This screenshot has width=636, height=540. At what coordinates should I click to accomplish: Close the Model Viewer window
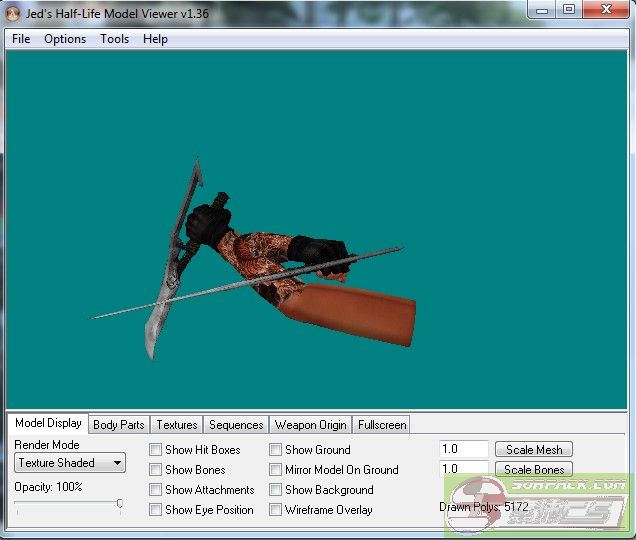pyautogui.click(x=606, y=9)
